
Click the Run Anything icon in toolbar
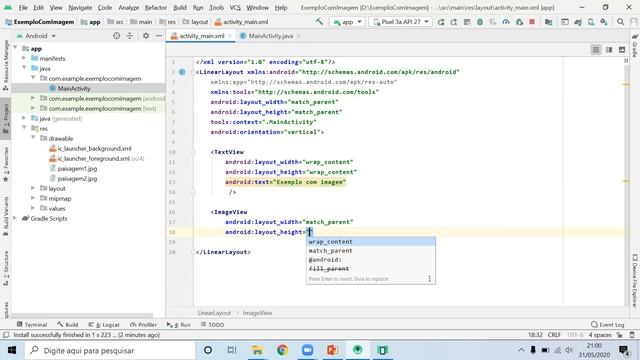click(564, 22)
